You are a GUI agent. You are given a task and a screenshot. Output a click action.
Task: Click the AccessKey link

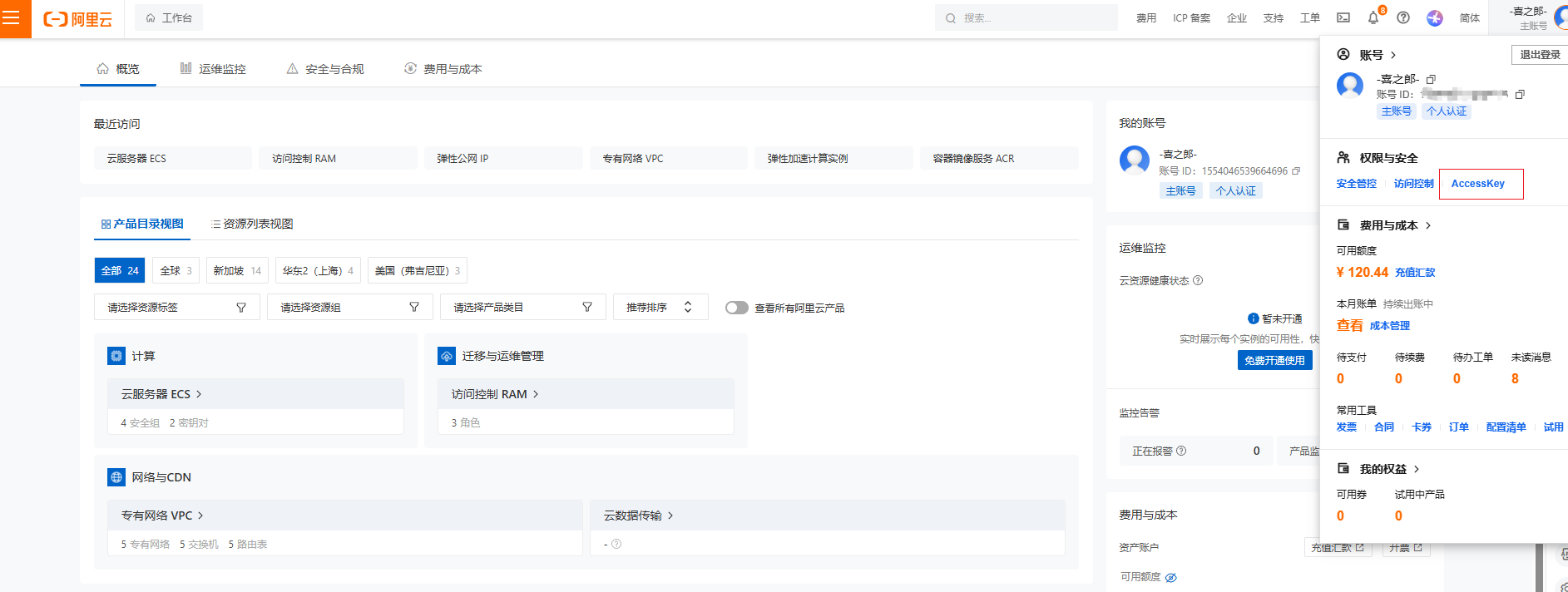1478,184
